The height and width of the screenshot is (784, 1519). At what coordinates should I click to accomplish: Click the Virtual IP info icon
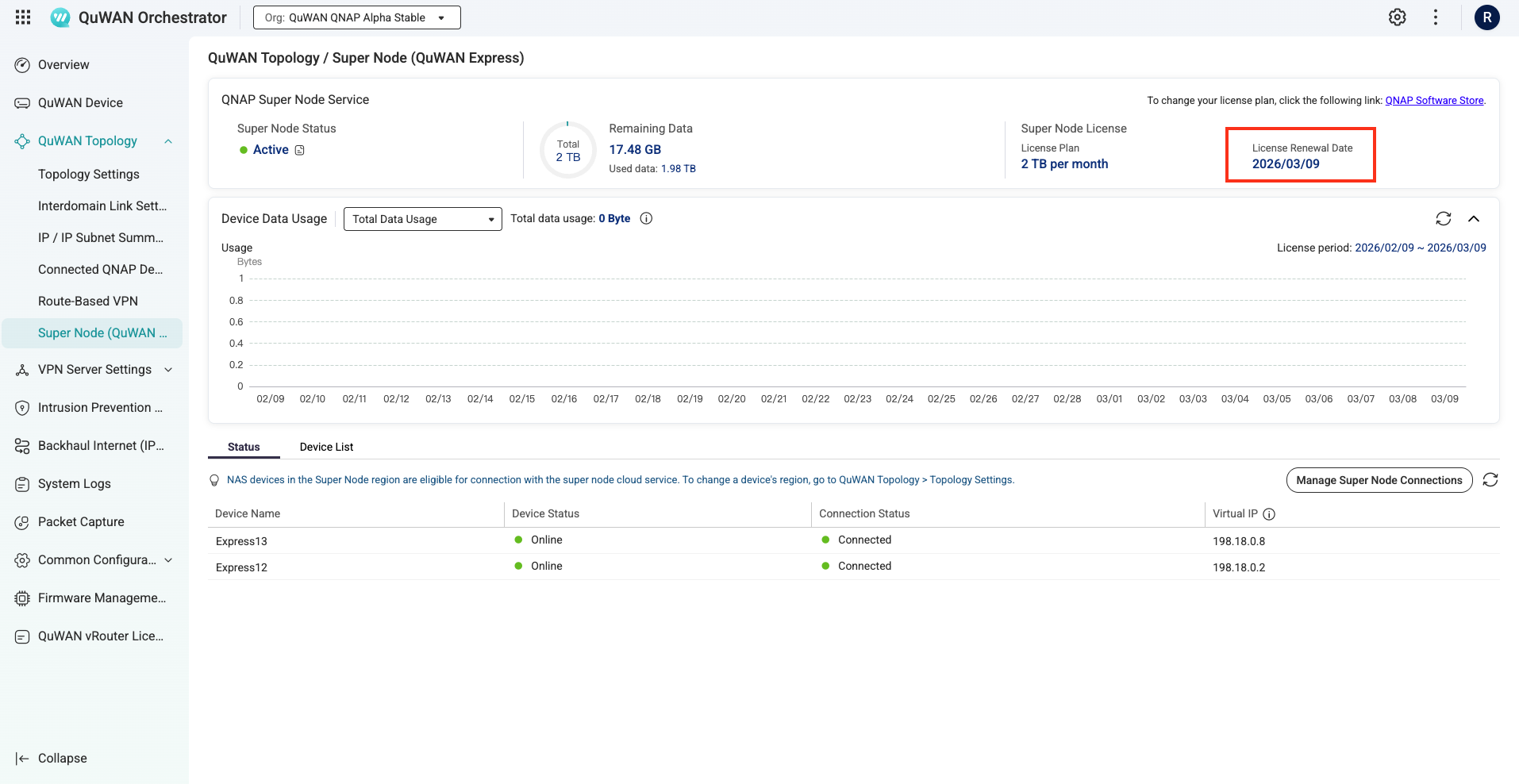[x=1269, y=514]
